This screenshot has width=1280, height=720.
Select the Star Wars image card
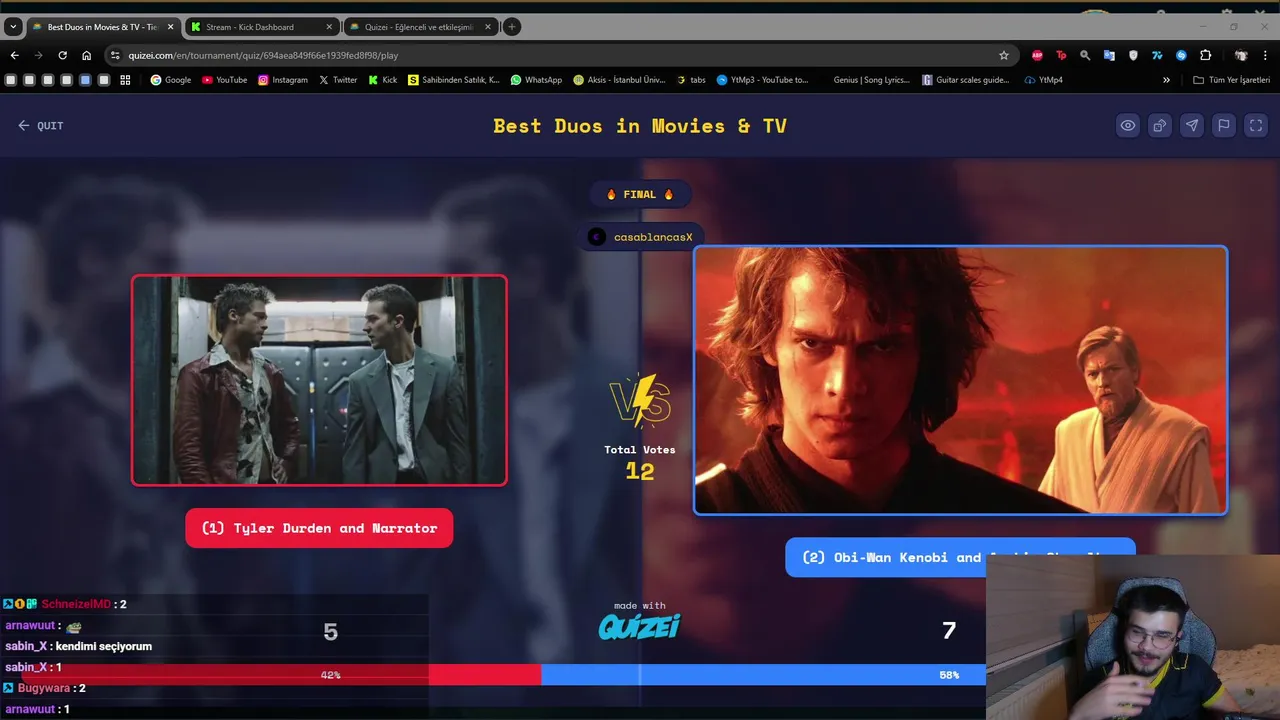pos(960,380)
